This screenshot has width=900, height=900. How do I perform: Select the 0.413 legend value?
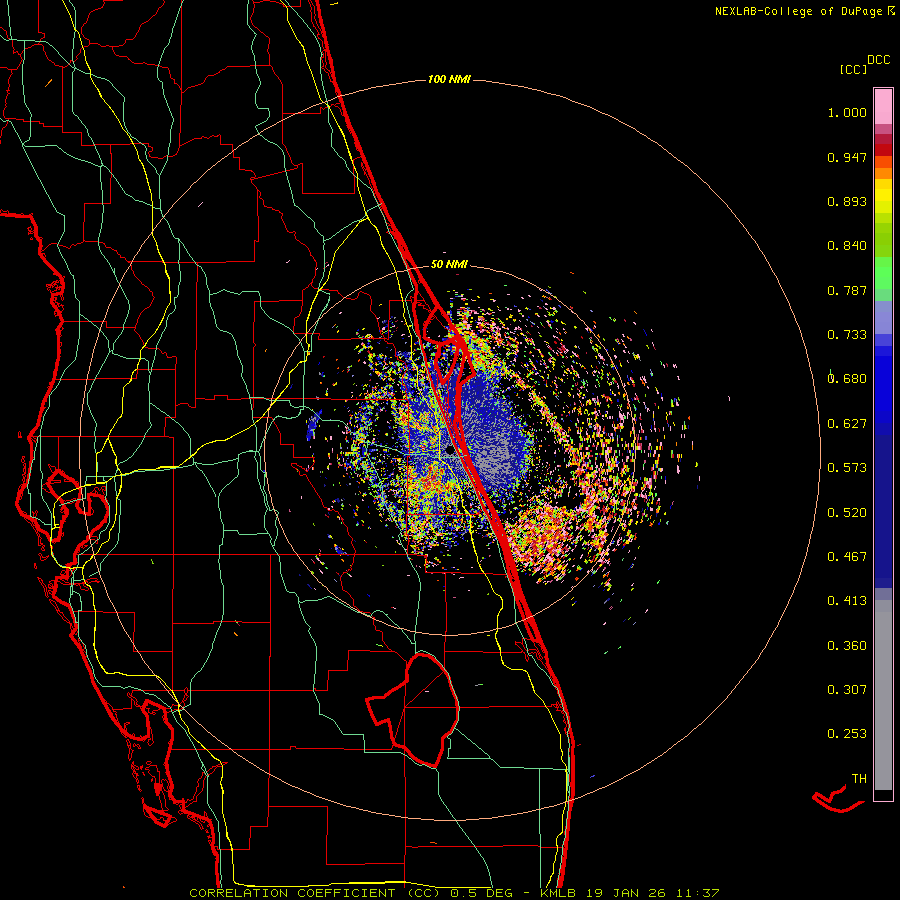[847, 601]
